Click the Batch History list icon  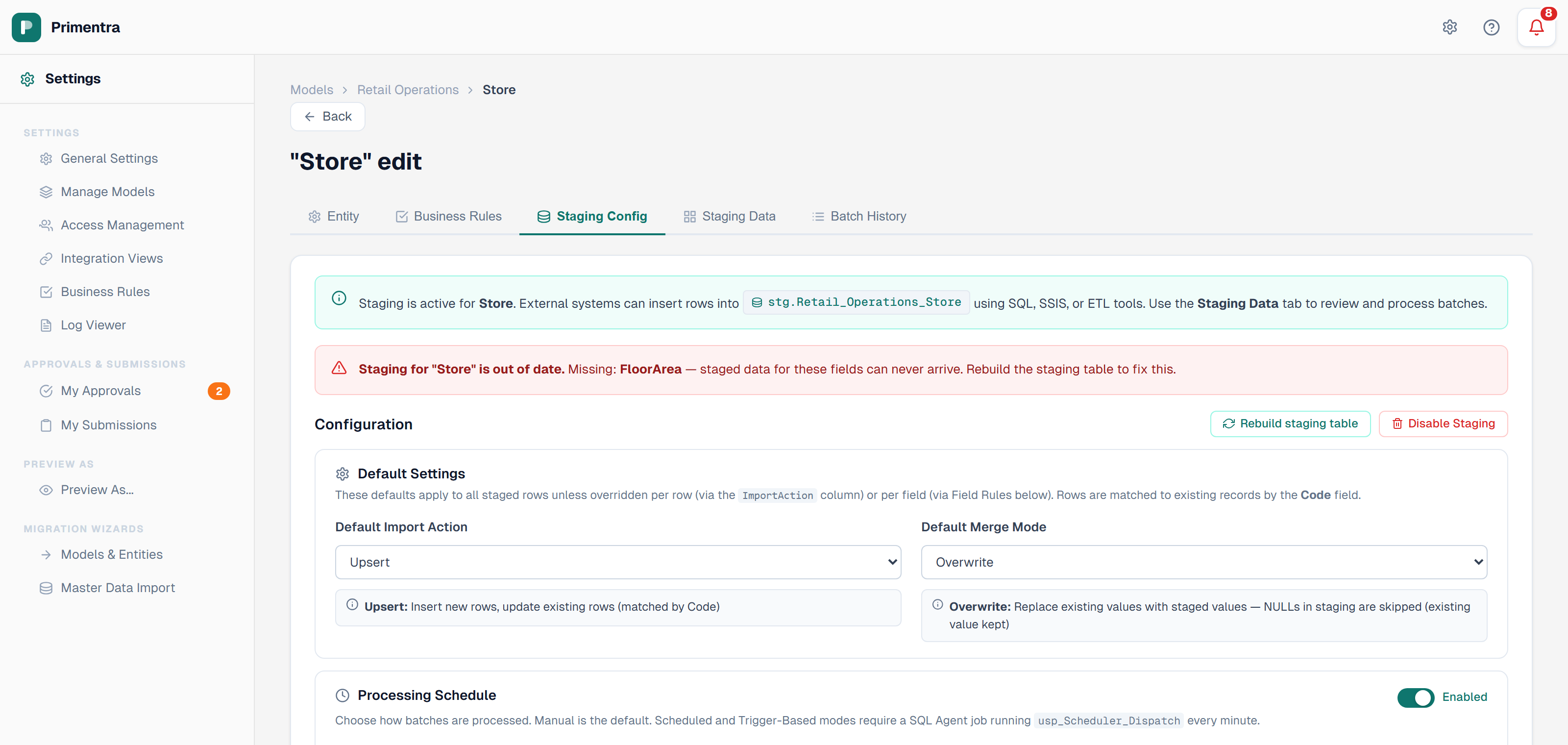pyautogui.click(x=817, y=217)
